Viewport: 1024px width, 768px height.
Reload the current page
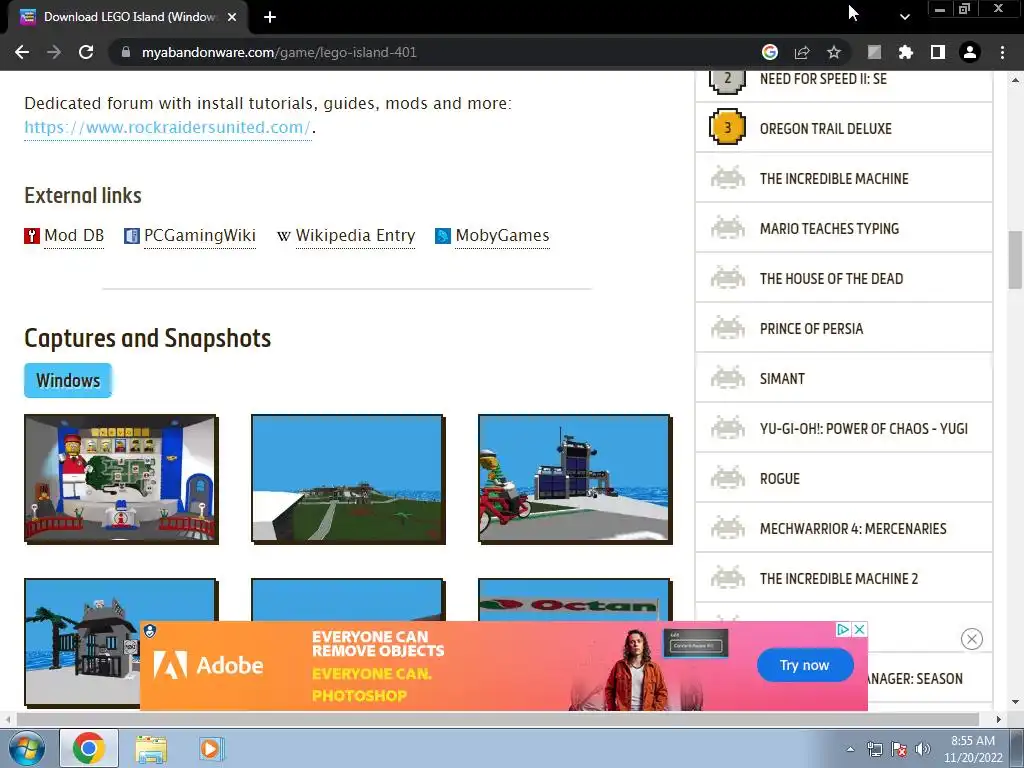[x=86, y=52]
